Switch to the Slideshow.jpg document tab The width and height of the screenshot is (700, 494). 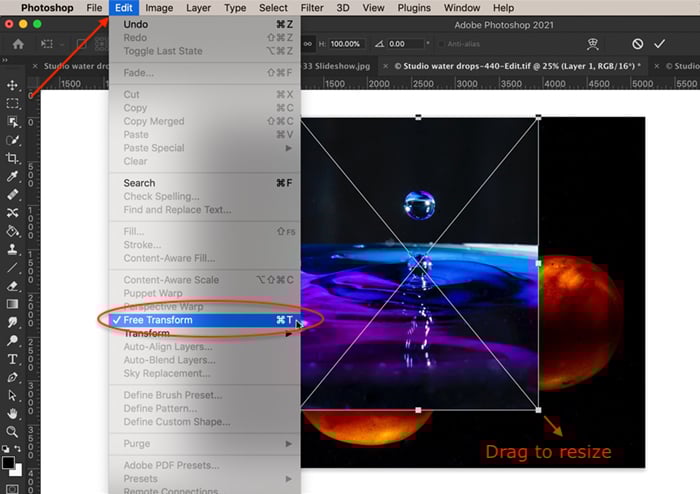336,66
